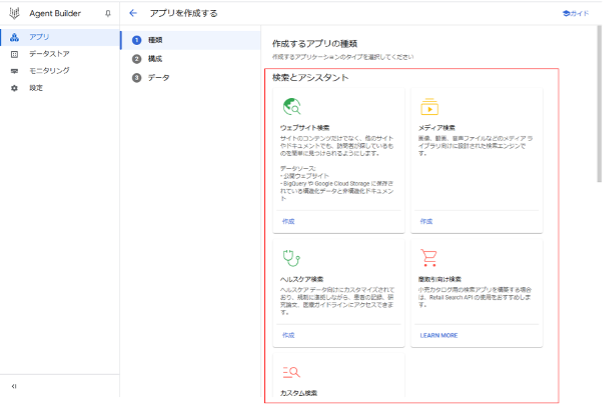Click 作成 on the ヘルスケア検索 card

288,335
